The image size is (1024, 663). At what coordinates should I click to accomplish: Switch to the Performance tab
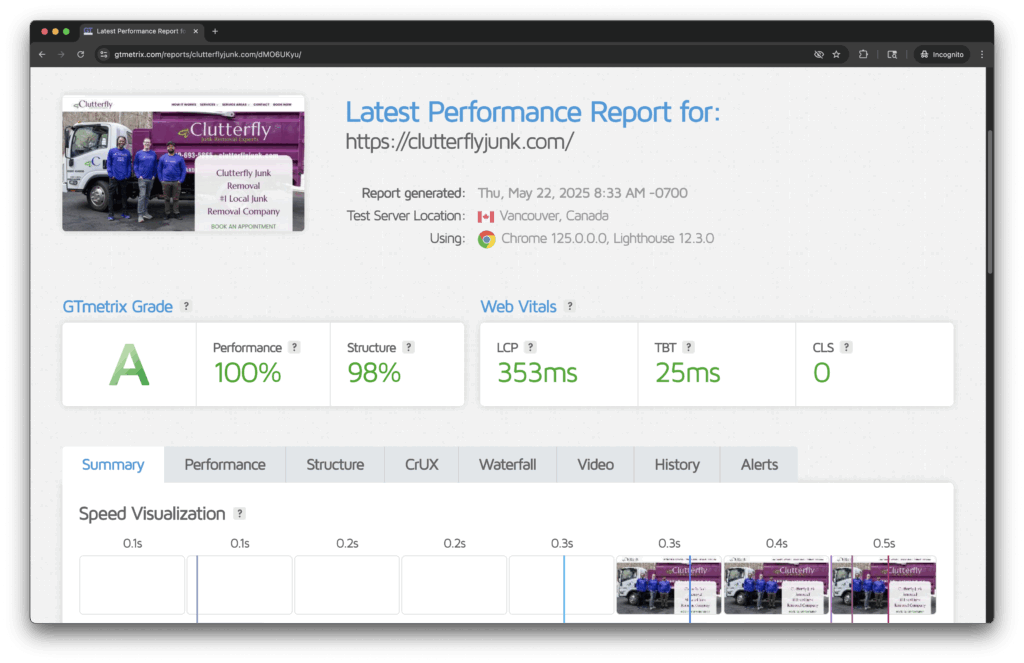pyautogui.click(x=225, y=464)
